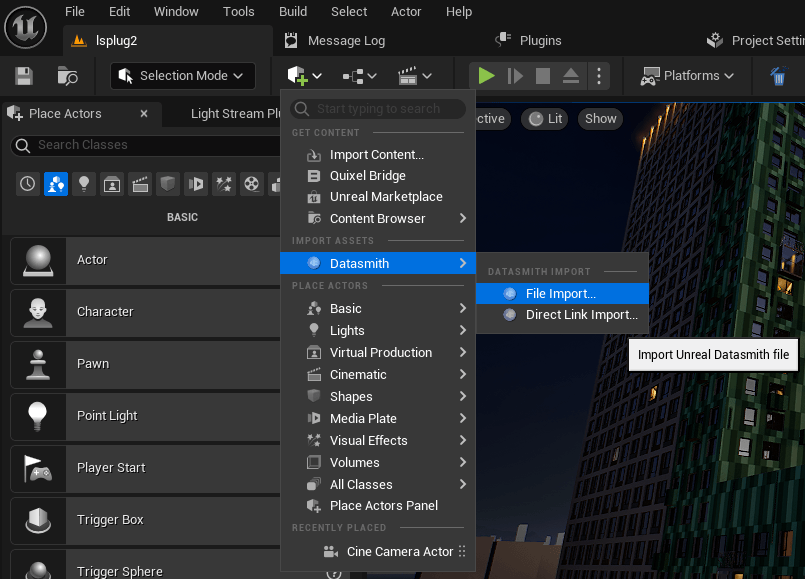The image size is (805, 579).
Task: Open the Select menu
Action: [x=349, y=11]
